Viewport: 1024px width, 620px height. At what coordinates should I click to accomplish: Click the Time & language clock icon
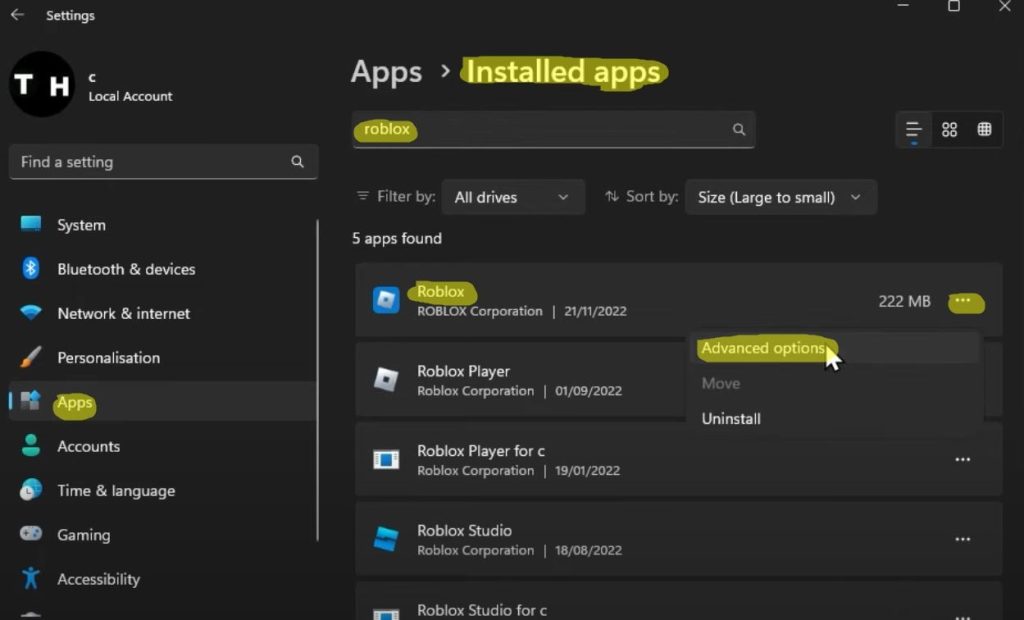point(31,490)
